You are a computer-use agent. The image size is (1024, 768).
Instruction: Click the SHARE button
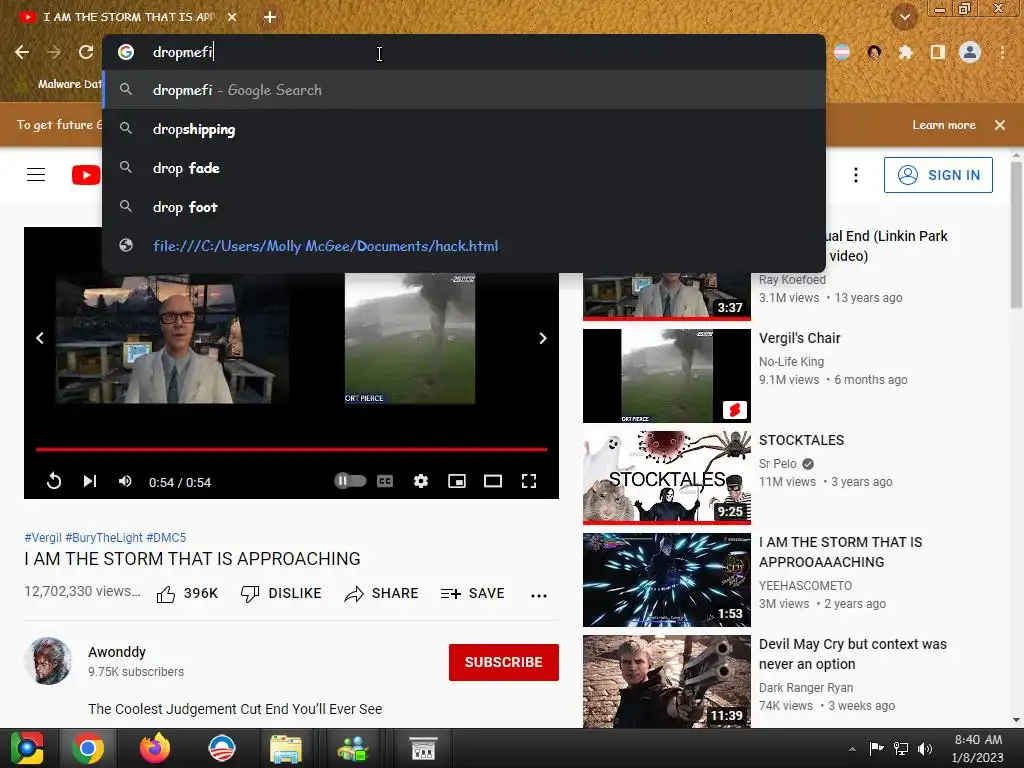click(x=381, y=594)
